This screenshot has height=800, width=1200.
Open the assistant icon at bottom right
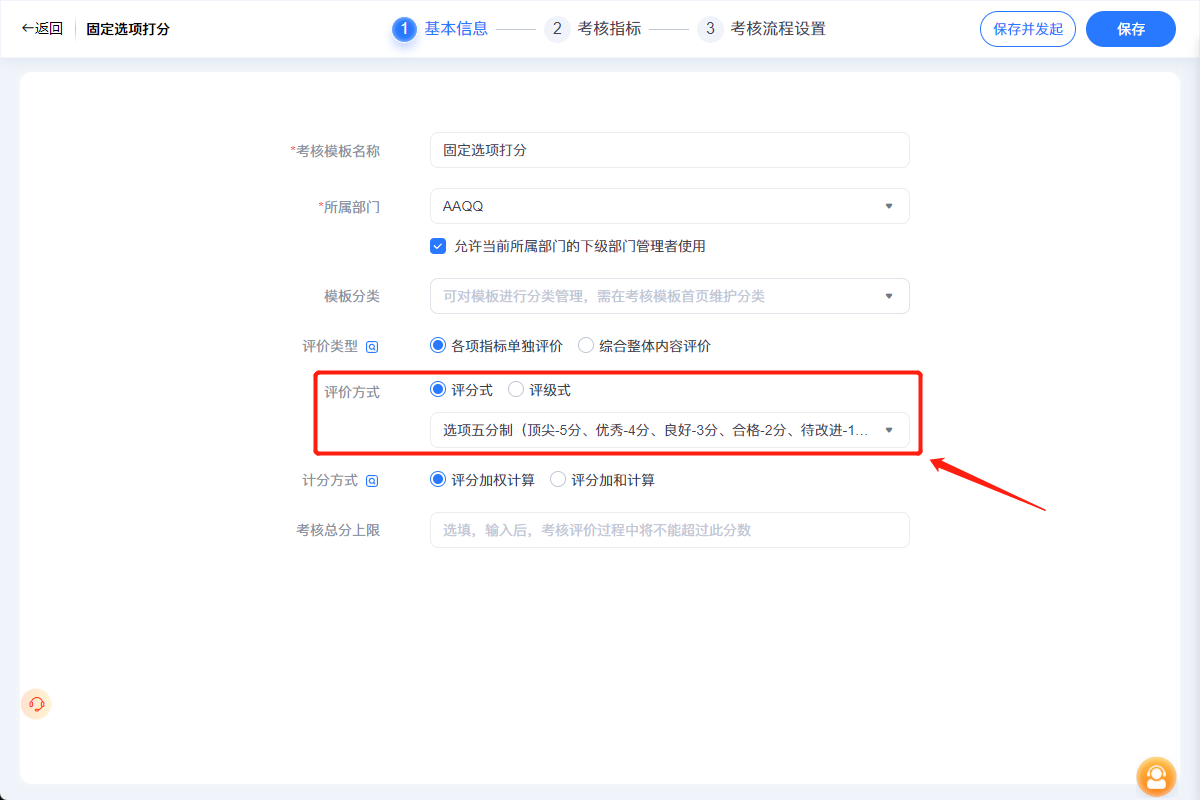[x=1156, y=777]
